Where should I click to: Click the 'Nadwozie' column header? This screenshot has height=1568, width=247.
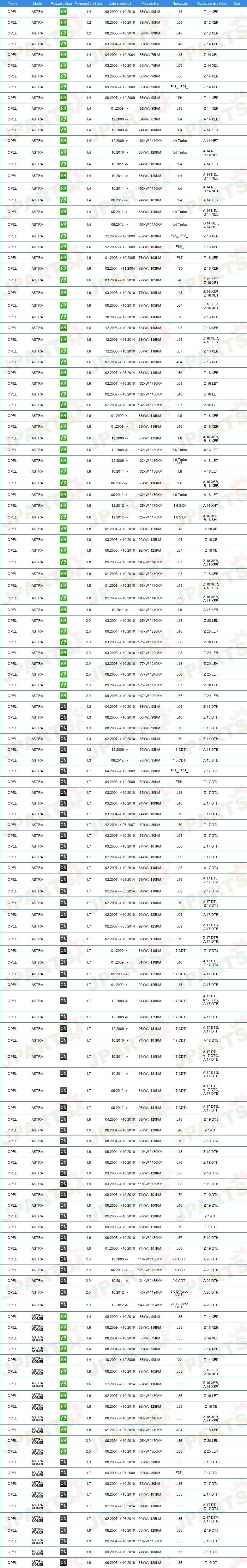pos(179,3)
